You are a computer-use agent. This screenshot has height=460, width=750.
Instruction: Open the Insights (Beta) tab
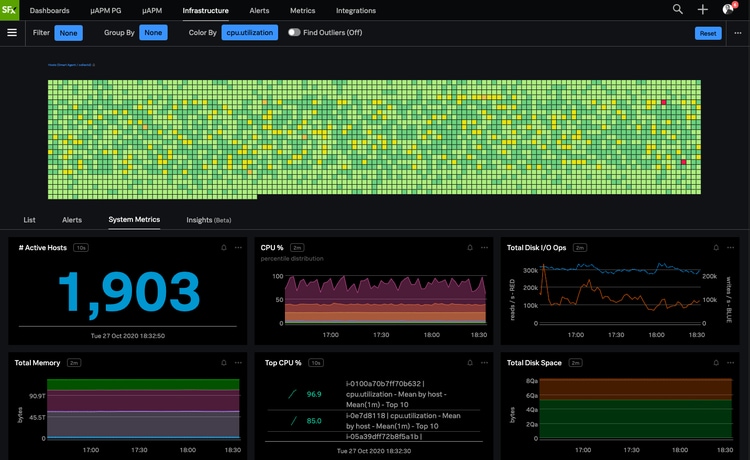coord(208,219)
